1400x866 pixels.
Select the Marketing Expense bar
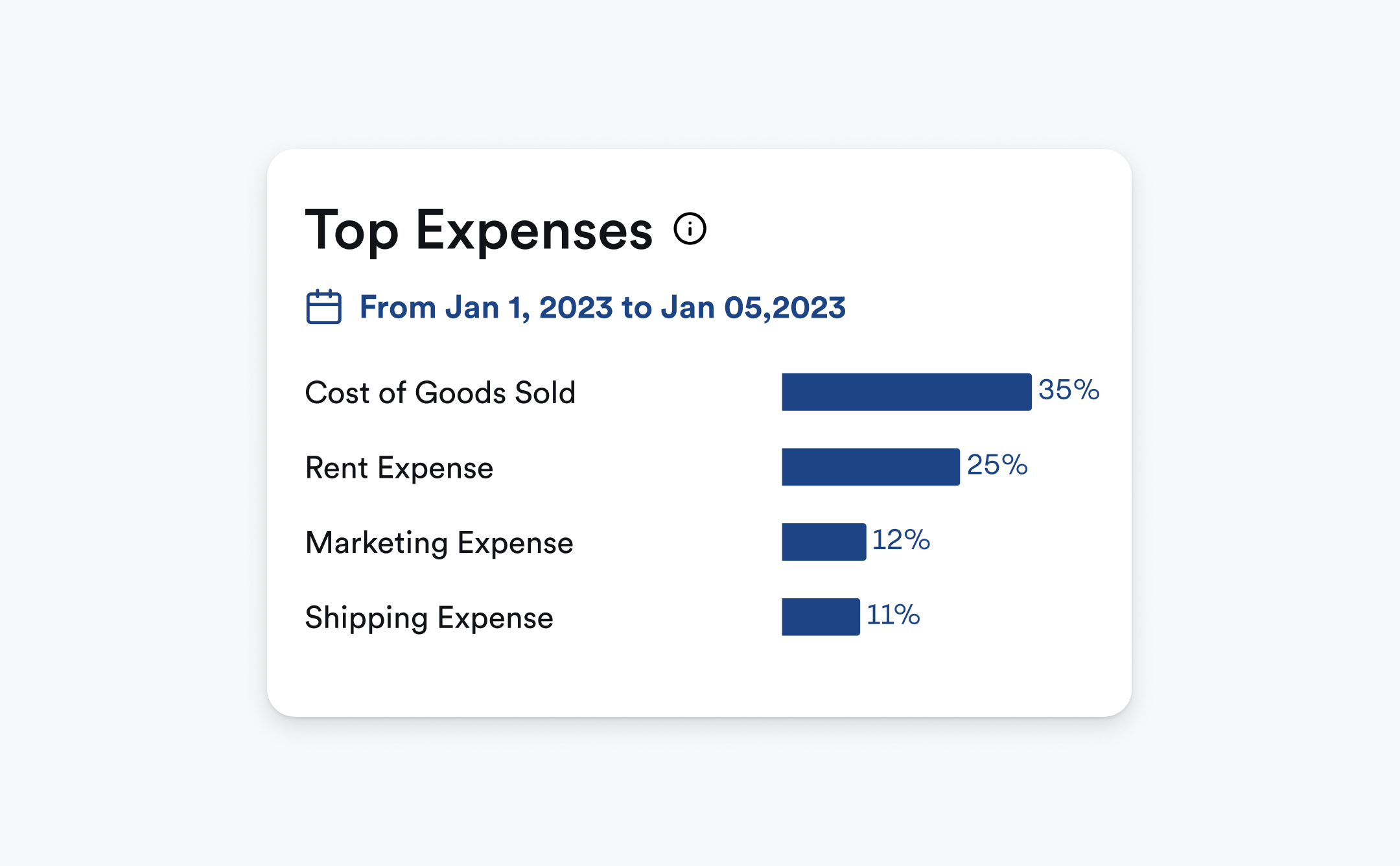point(824,542)
